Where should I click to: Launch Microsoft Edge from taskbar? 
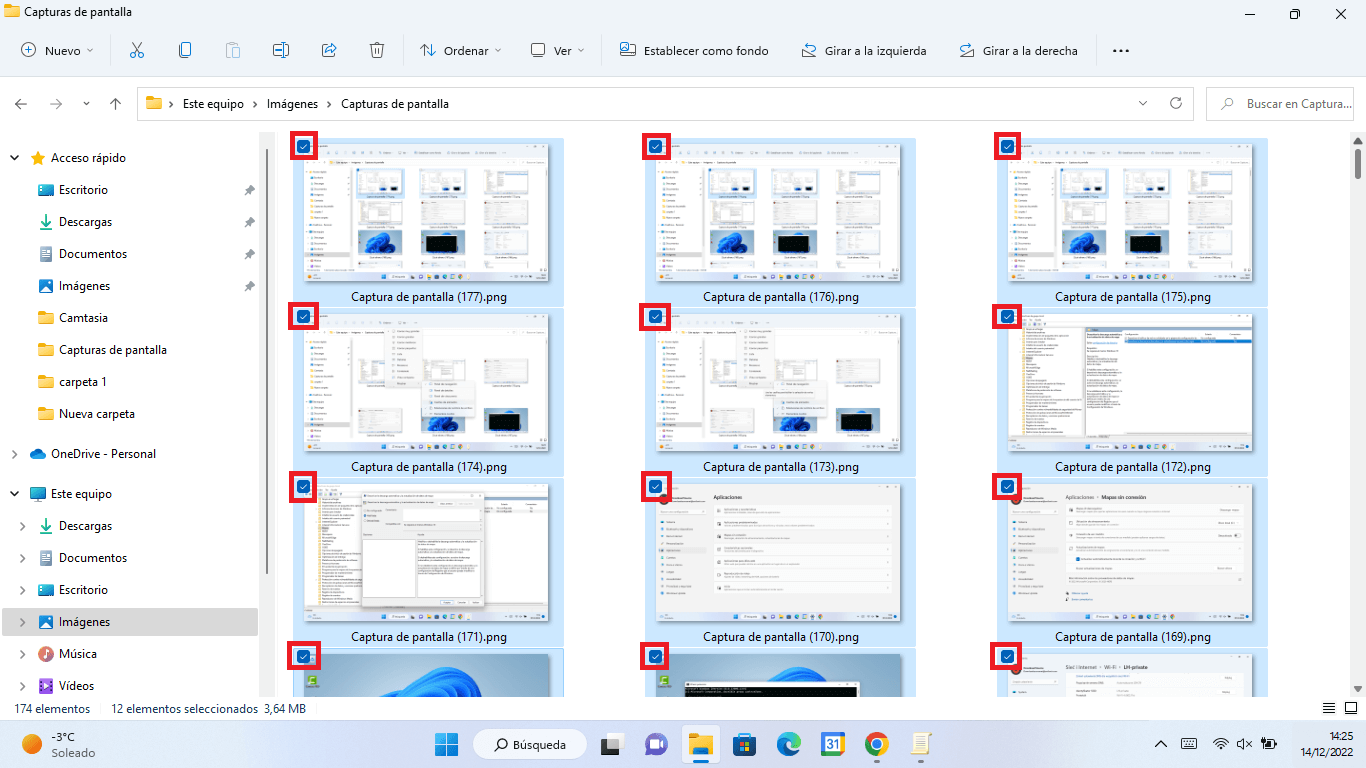click(x=789, y=744)
